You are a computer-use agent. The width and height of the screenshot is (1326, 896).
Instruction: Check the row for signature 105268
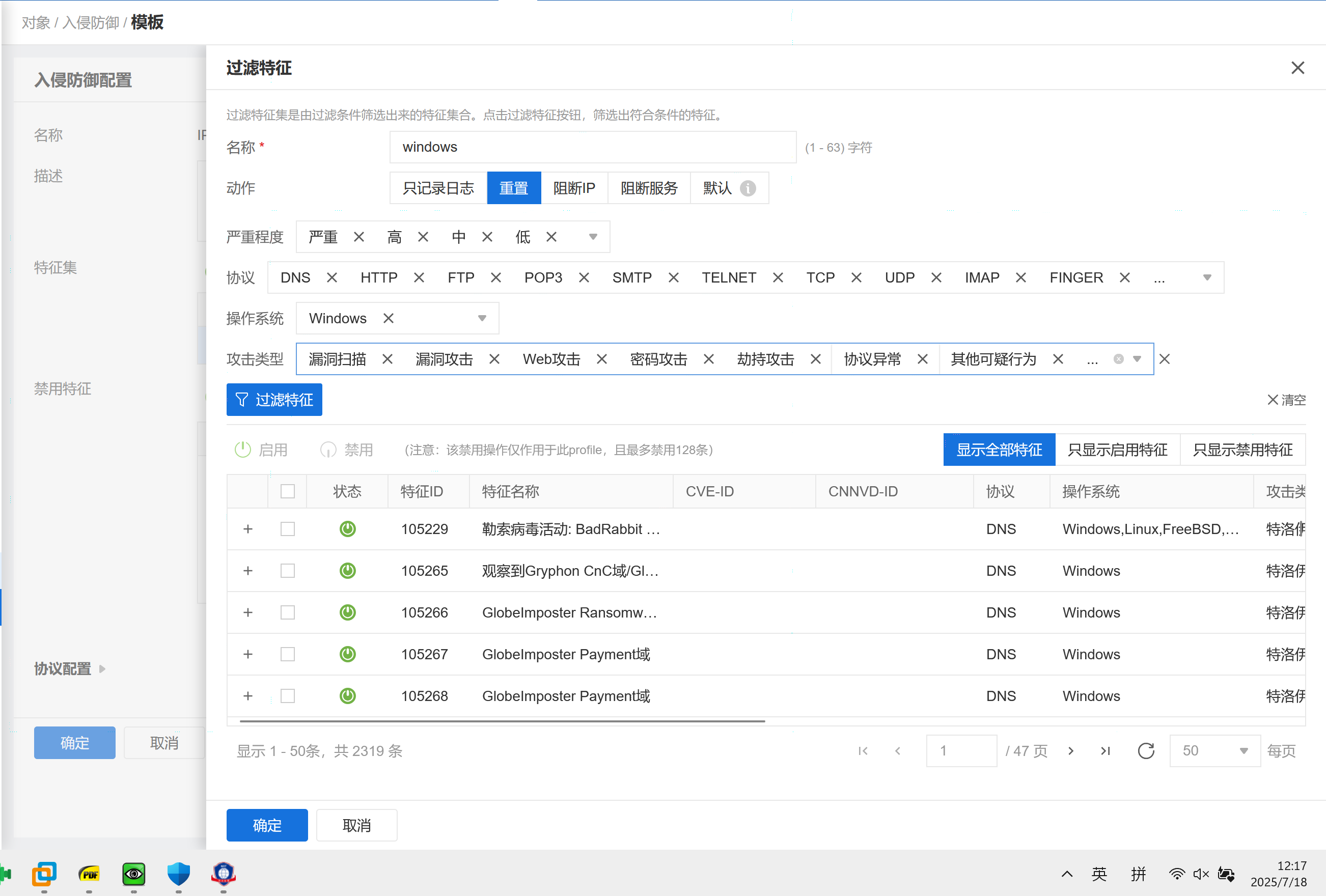click(288, 696)
